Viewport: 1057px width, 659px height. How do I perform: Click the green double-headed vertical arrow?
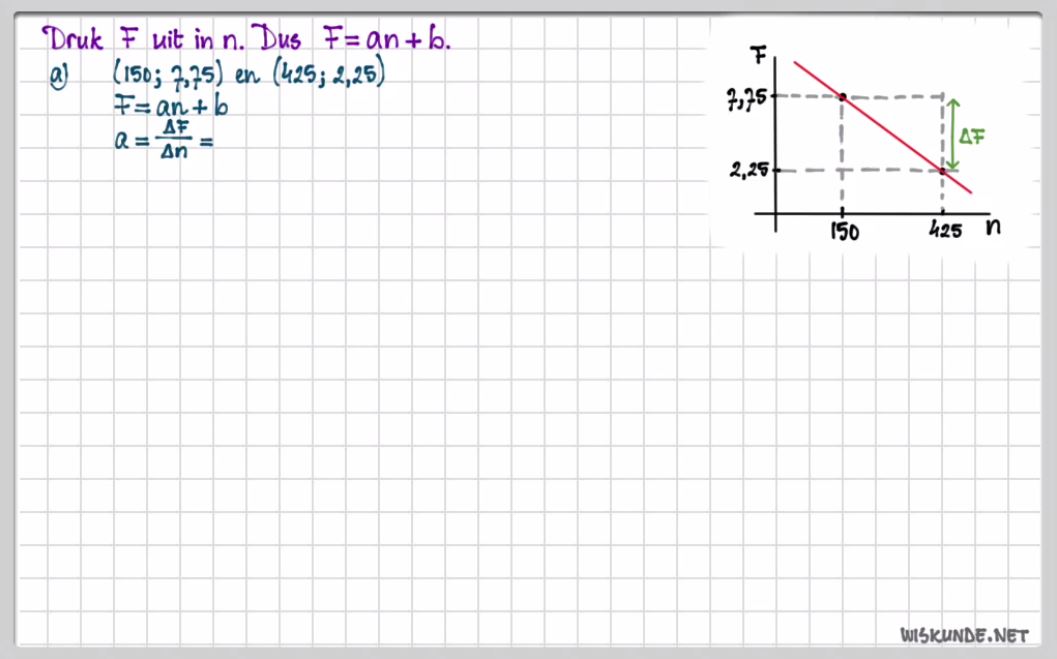[953, 134]
